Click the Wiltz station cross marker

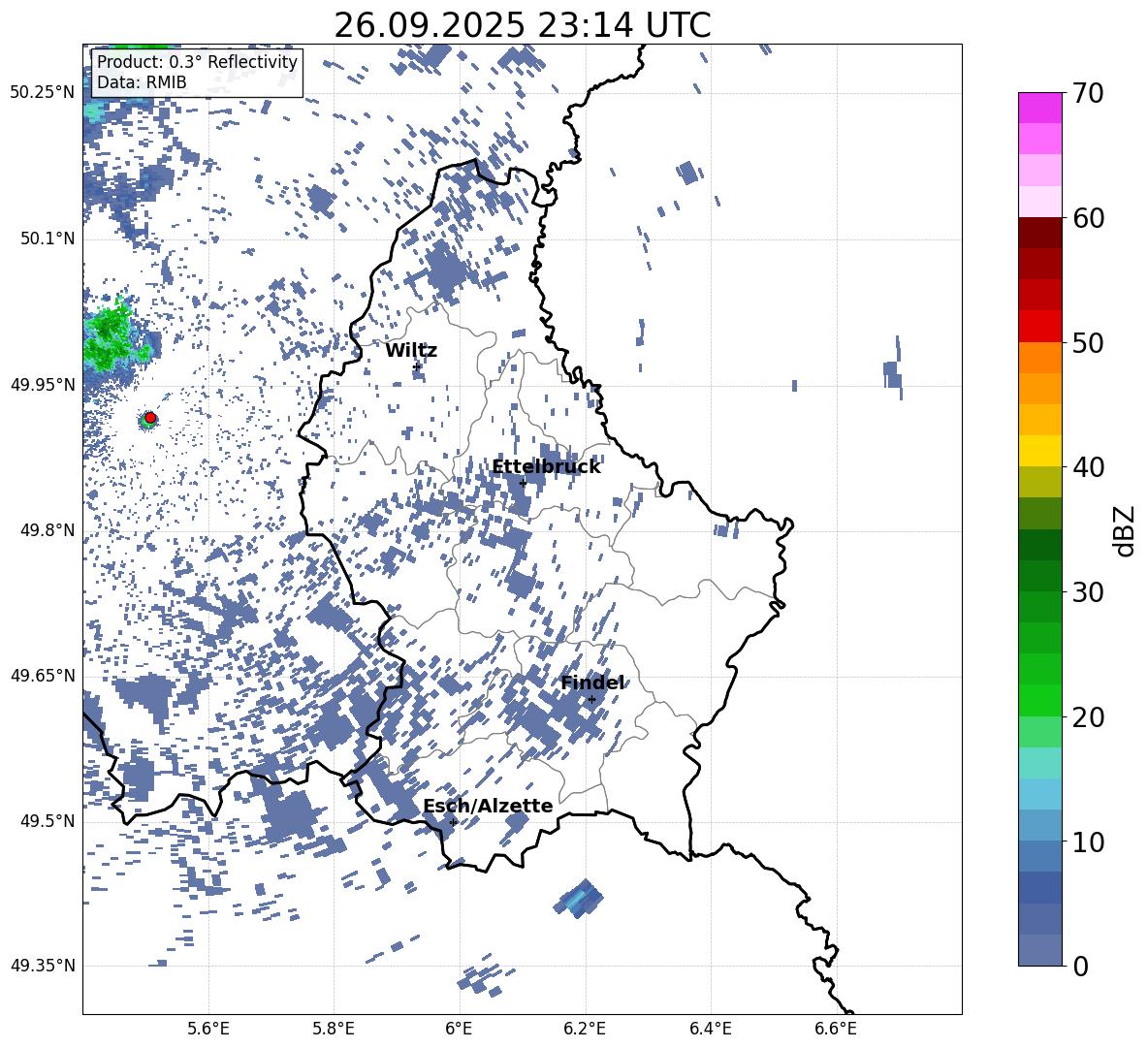pos(417,366)
